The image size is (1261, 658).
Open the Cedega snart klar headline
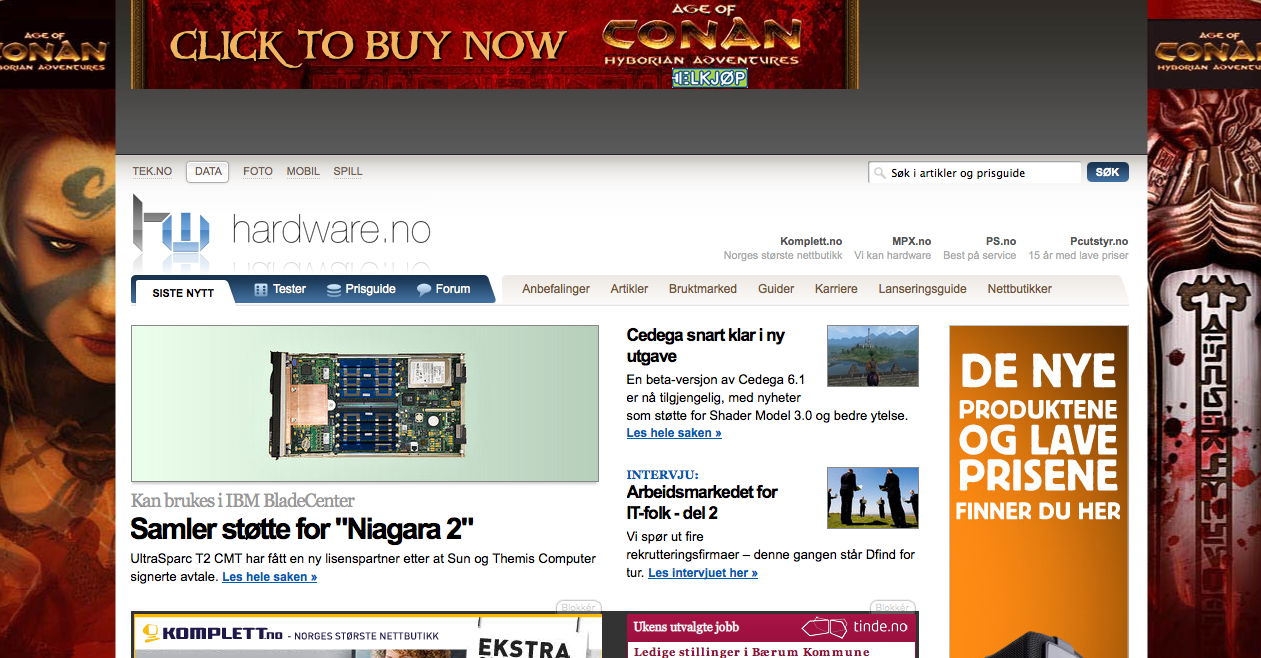[706, 346]
